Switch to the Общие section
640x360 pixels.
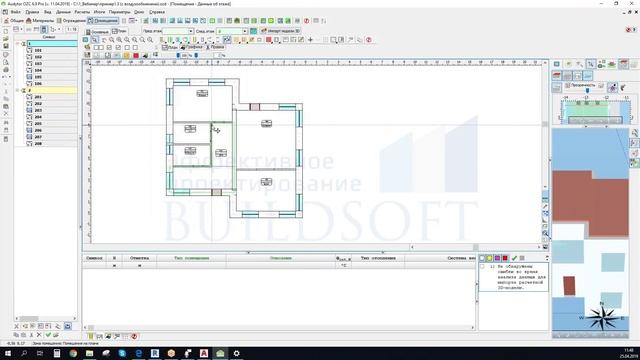click(14, 20)
